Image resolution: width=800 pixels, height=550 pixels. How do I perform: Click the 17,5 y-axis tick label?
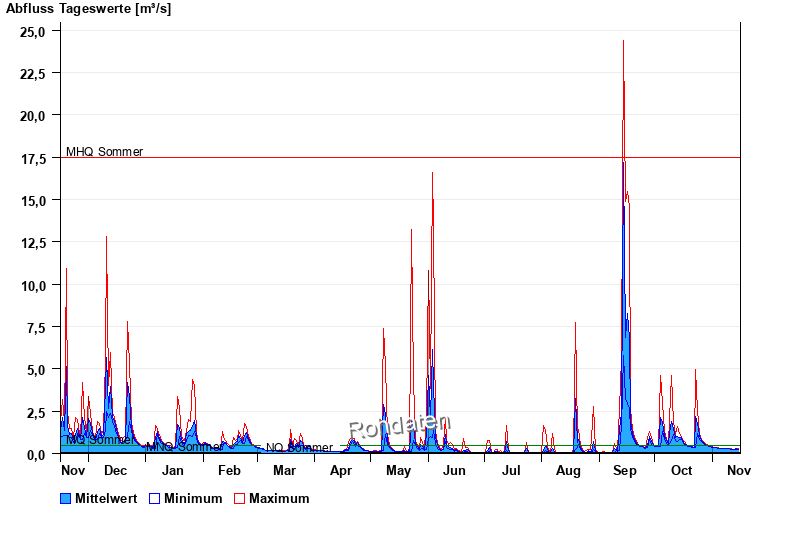33,158
